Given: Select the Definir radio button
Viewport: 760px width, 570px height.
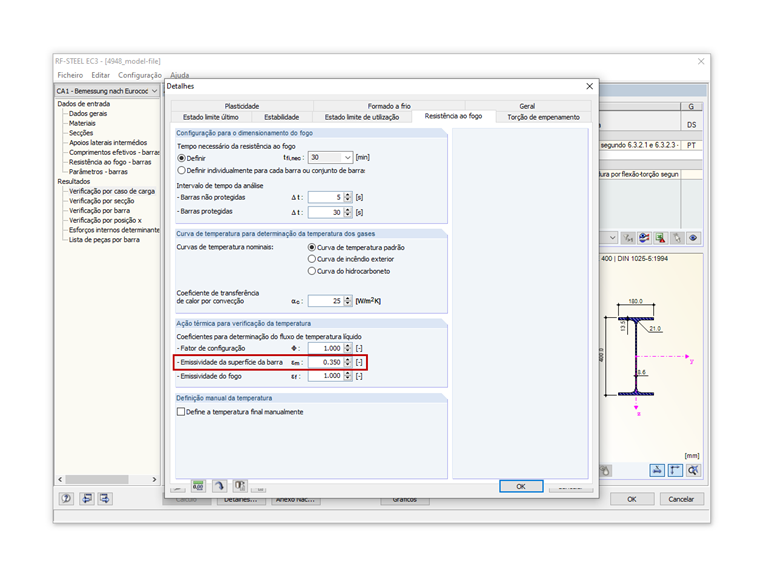Looking at the screenshot, I should tap(181, 158).
